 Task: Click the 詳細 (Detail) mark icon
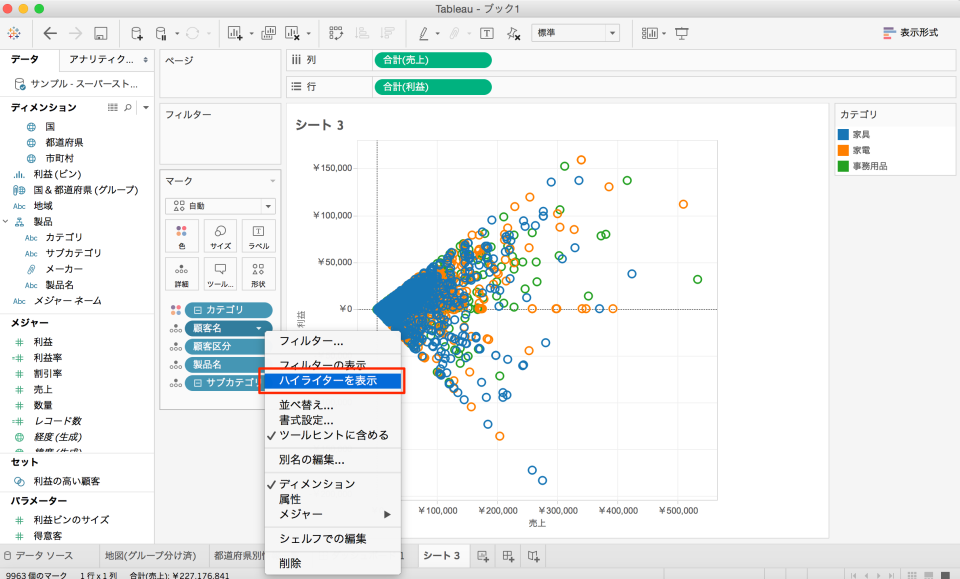tap(181, 273)
